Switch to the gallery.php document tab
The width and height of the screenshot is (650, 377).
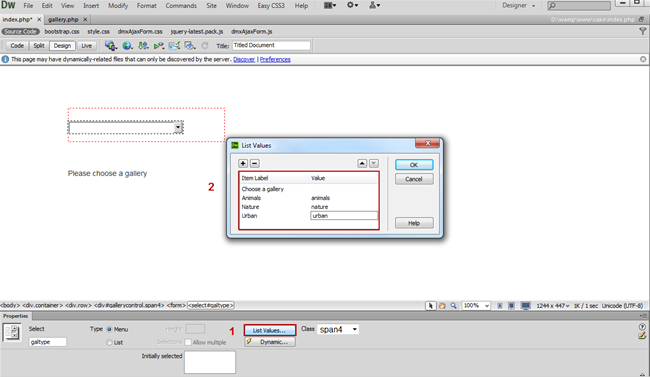63,19
